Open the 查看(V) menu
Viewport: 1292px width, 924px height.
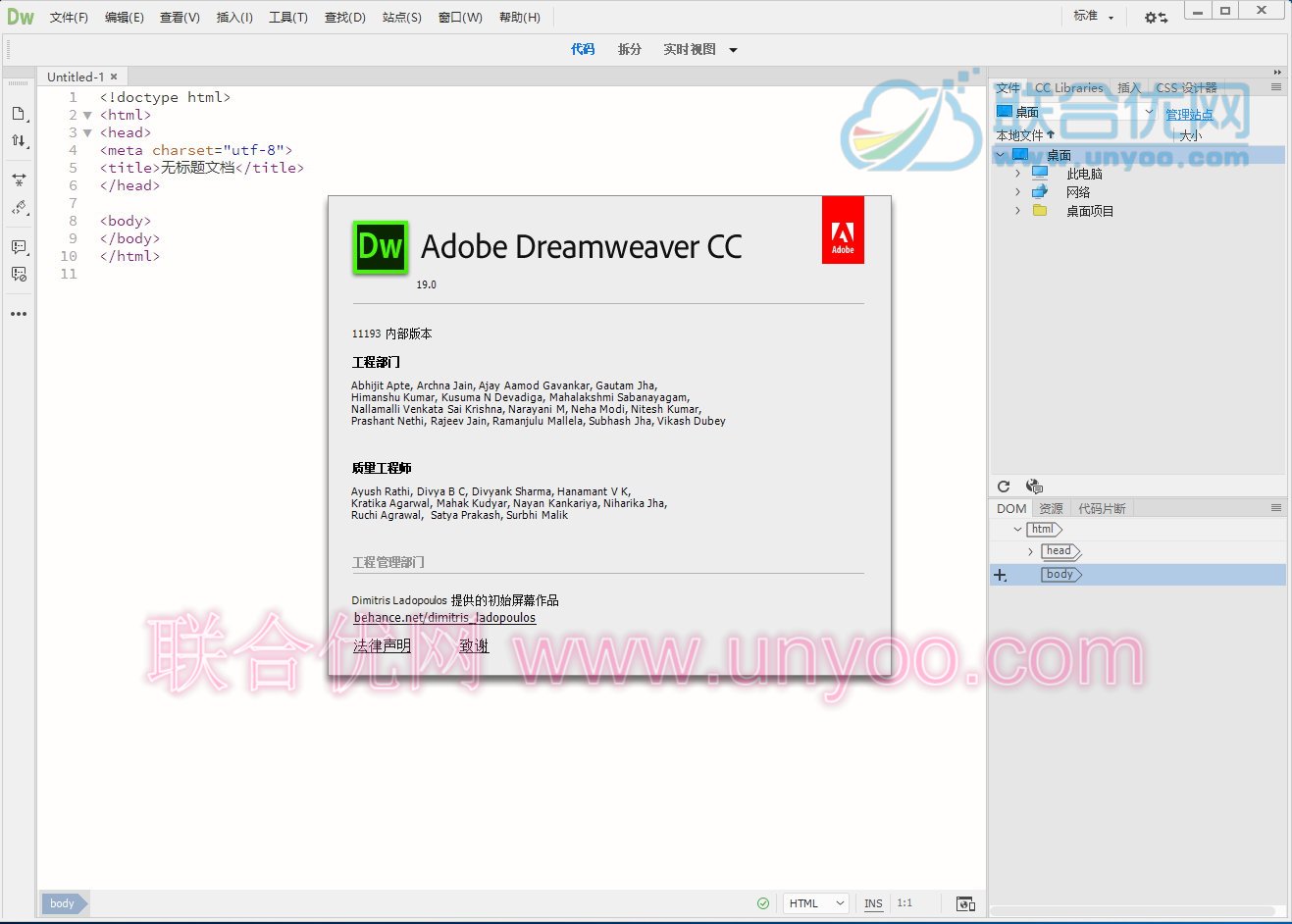(x=180, y=18)
